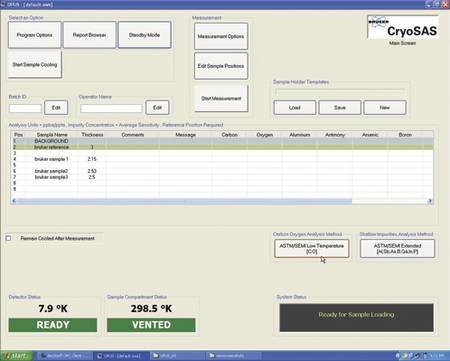
Task: Click the Message column header
Action: click(x=185, y=135)
